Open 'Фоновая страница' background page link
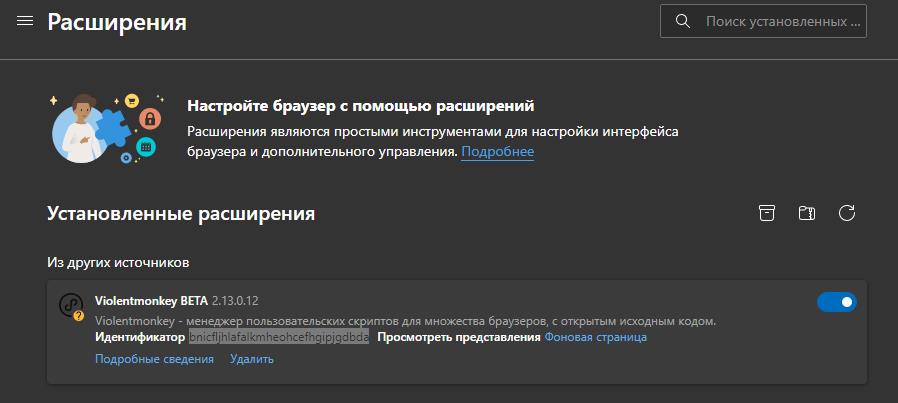Image resolution: width=898 pixels, height=403 pixels. tap(596, 337)
